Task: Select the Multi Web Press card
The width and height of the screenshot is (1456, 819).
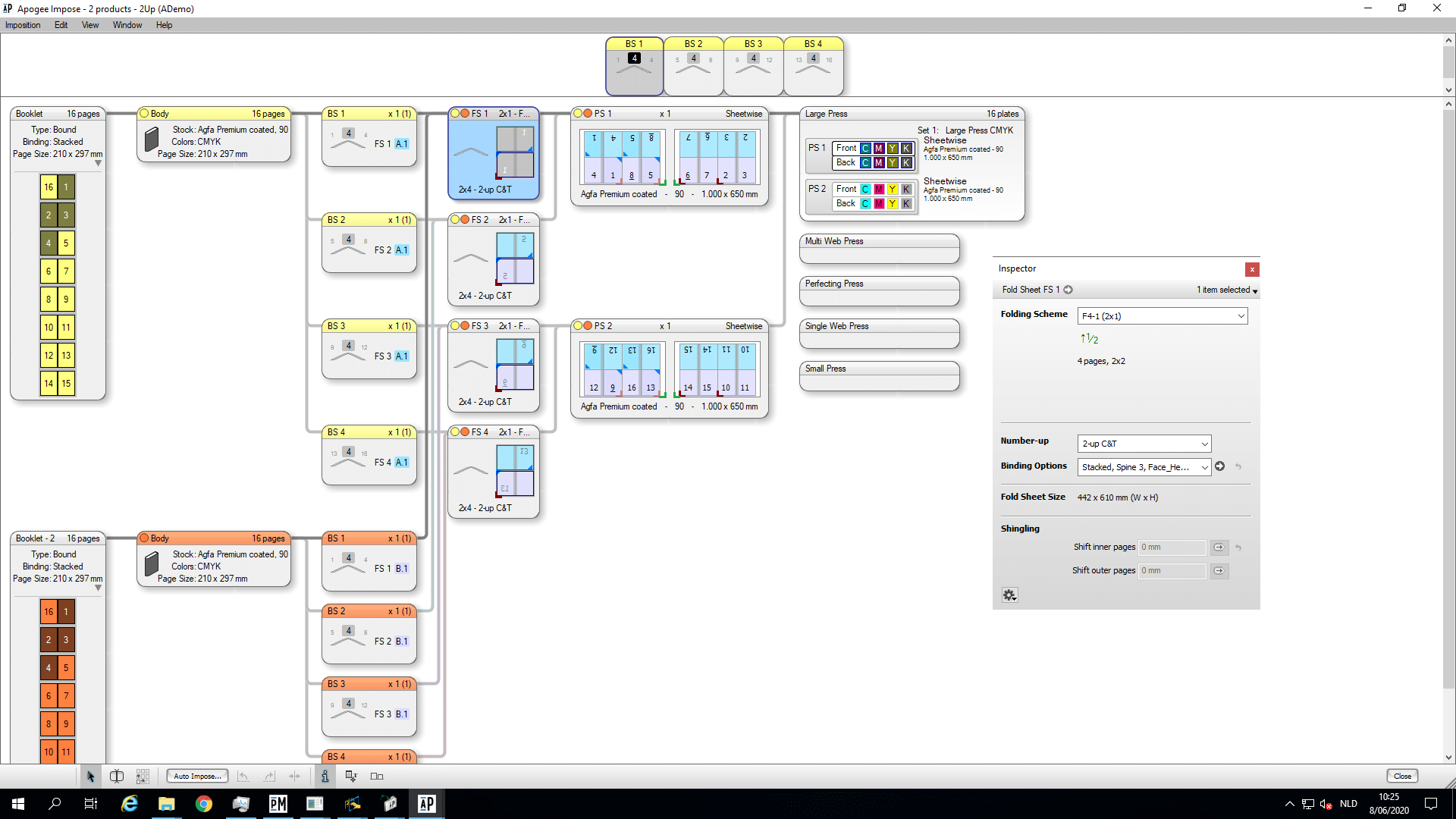Action: pyautogui.click(x=879, y=249)
